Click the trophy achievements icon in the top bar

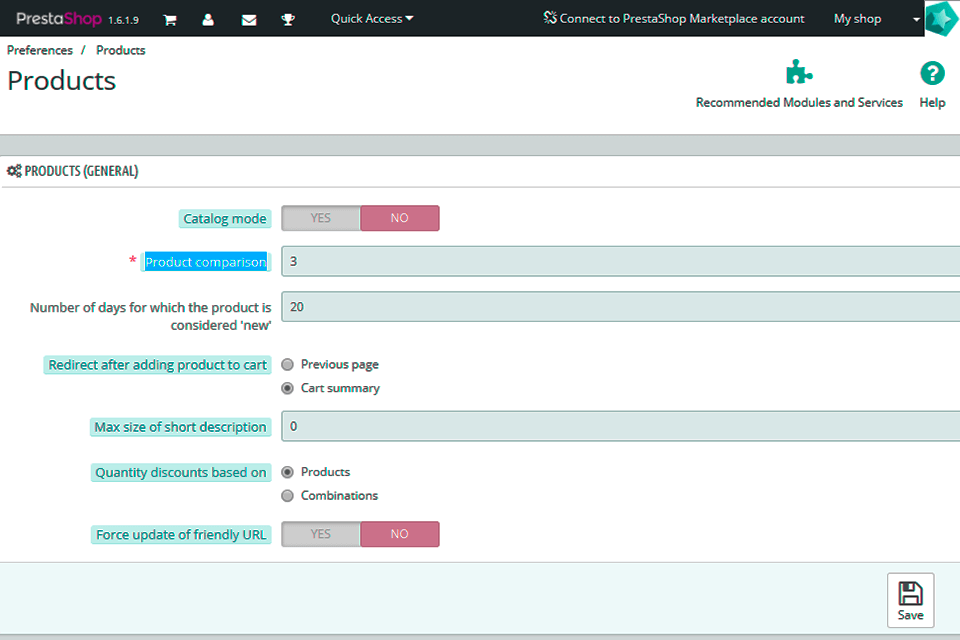(288, 18)
